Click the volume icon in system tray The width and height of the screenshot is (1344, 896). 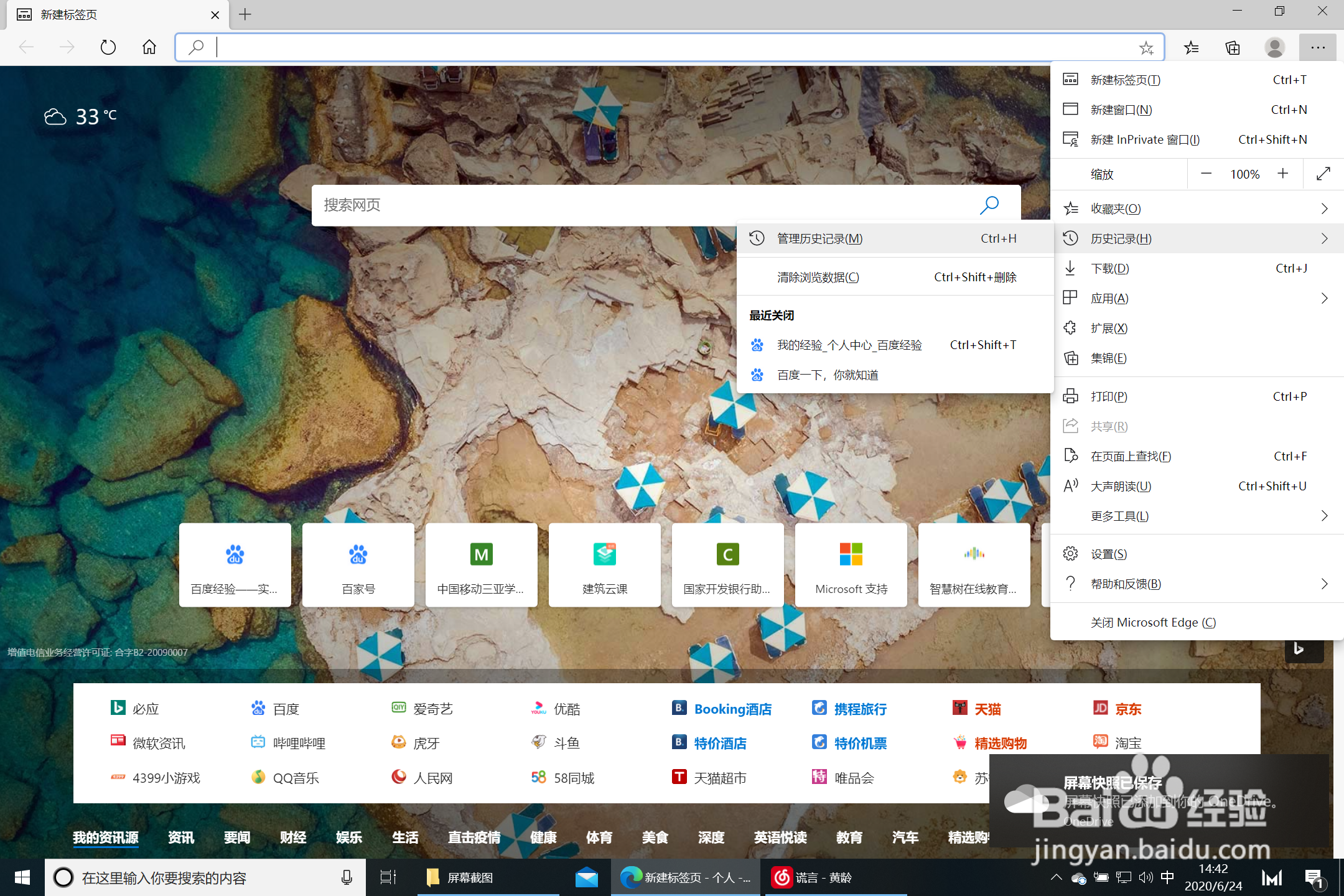coord(1146,877)
